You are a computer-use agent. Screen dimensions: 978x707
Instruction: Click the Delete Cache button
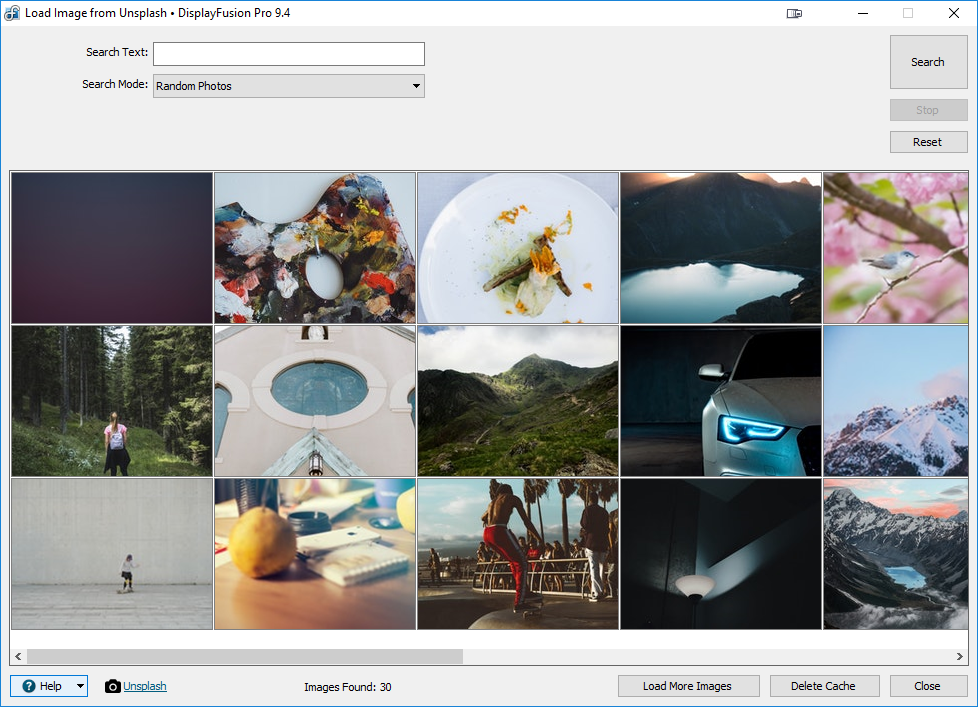point(823,686)
